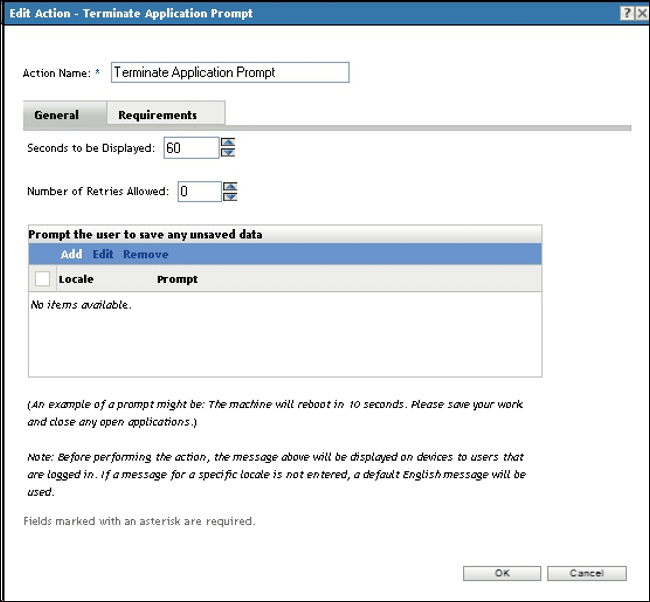Click the Number of Retries Allowed field
Screen dimensions: 650x602
(199, 192)
